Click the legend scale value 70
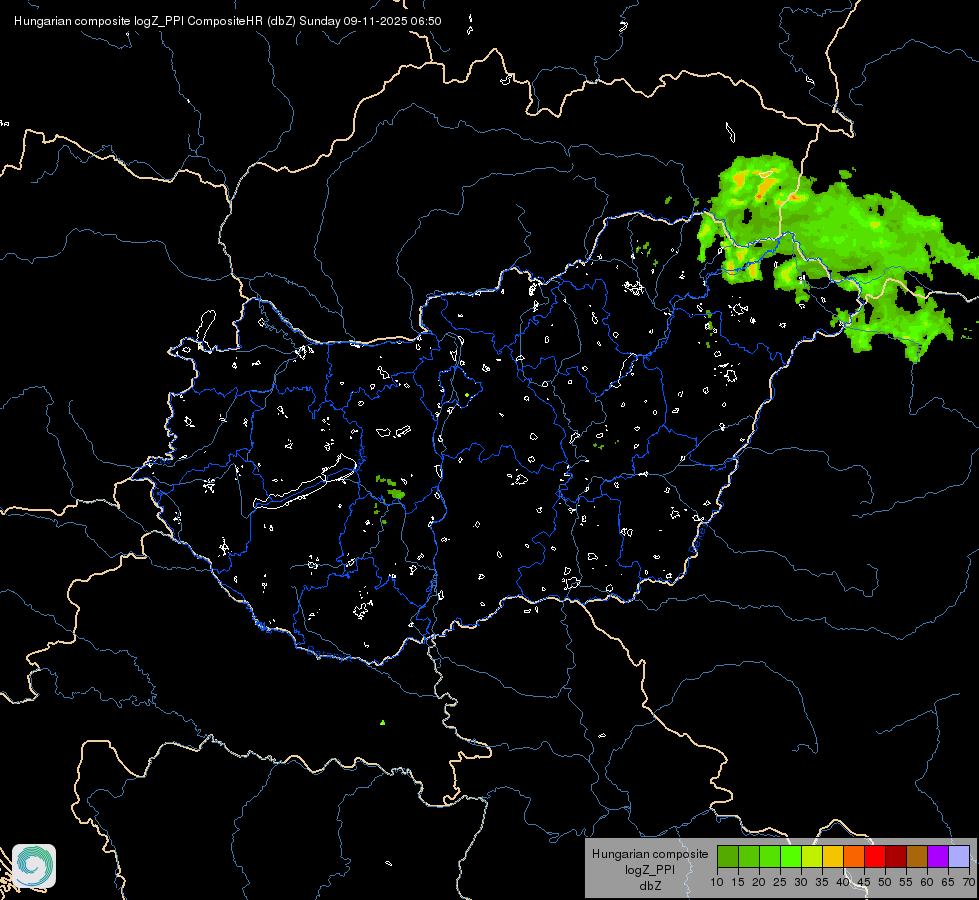 coord(968,882)
